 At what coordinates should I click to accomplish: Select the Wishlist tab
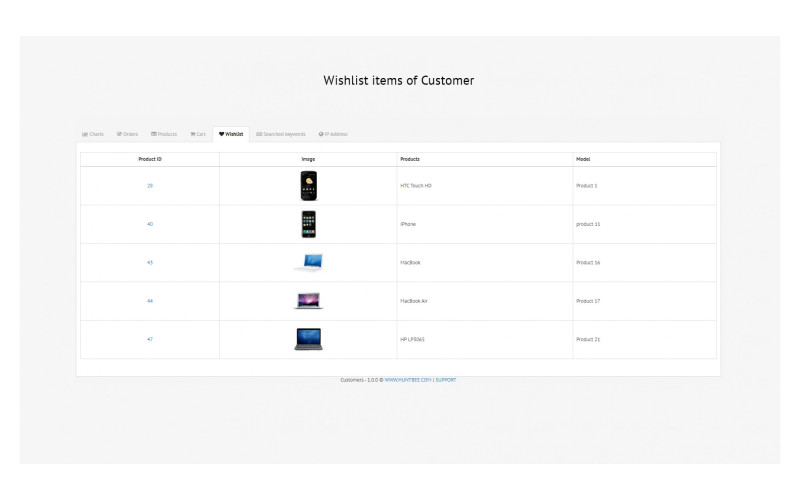(x=231, y=134)
